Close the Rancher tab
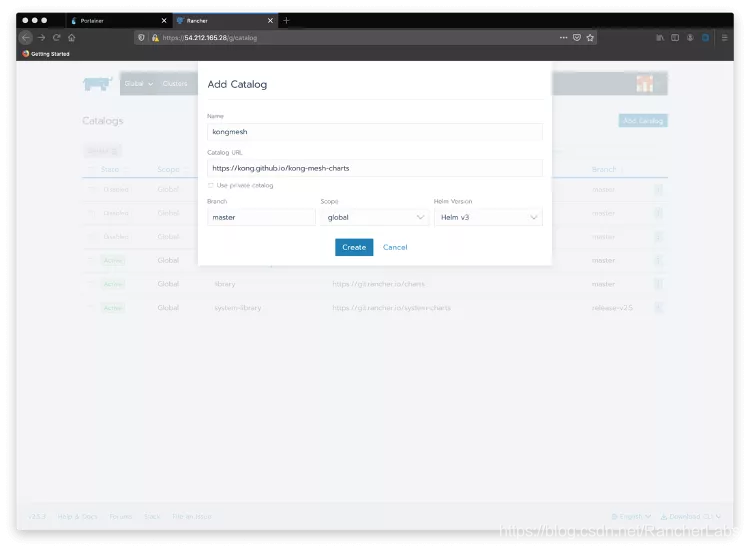Image resolution: width=750 pixels, height=550 pixels. tap(270, 21)
